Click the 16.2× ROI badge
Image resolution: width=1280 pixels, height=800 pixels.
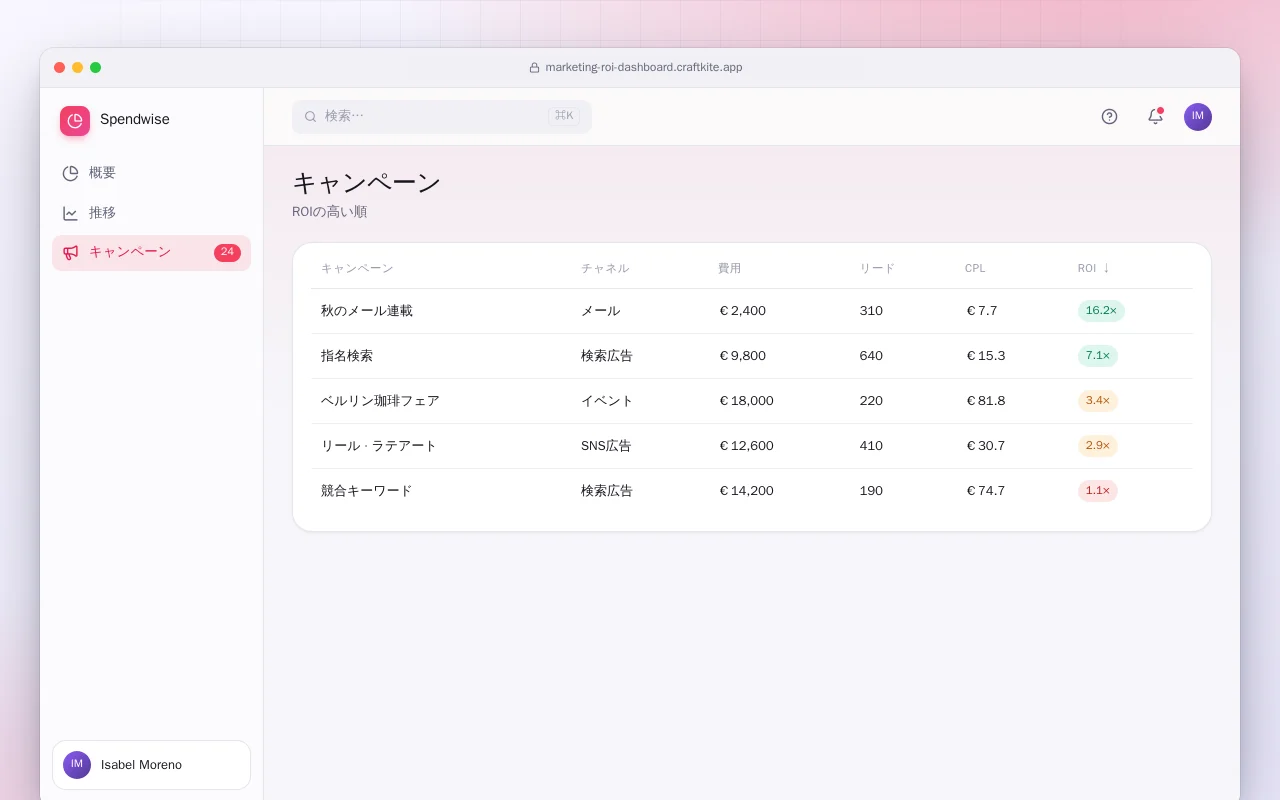(x=1101, y=311)
